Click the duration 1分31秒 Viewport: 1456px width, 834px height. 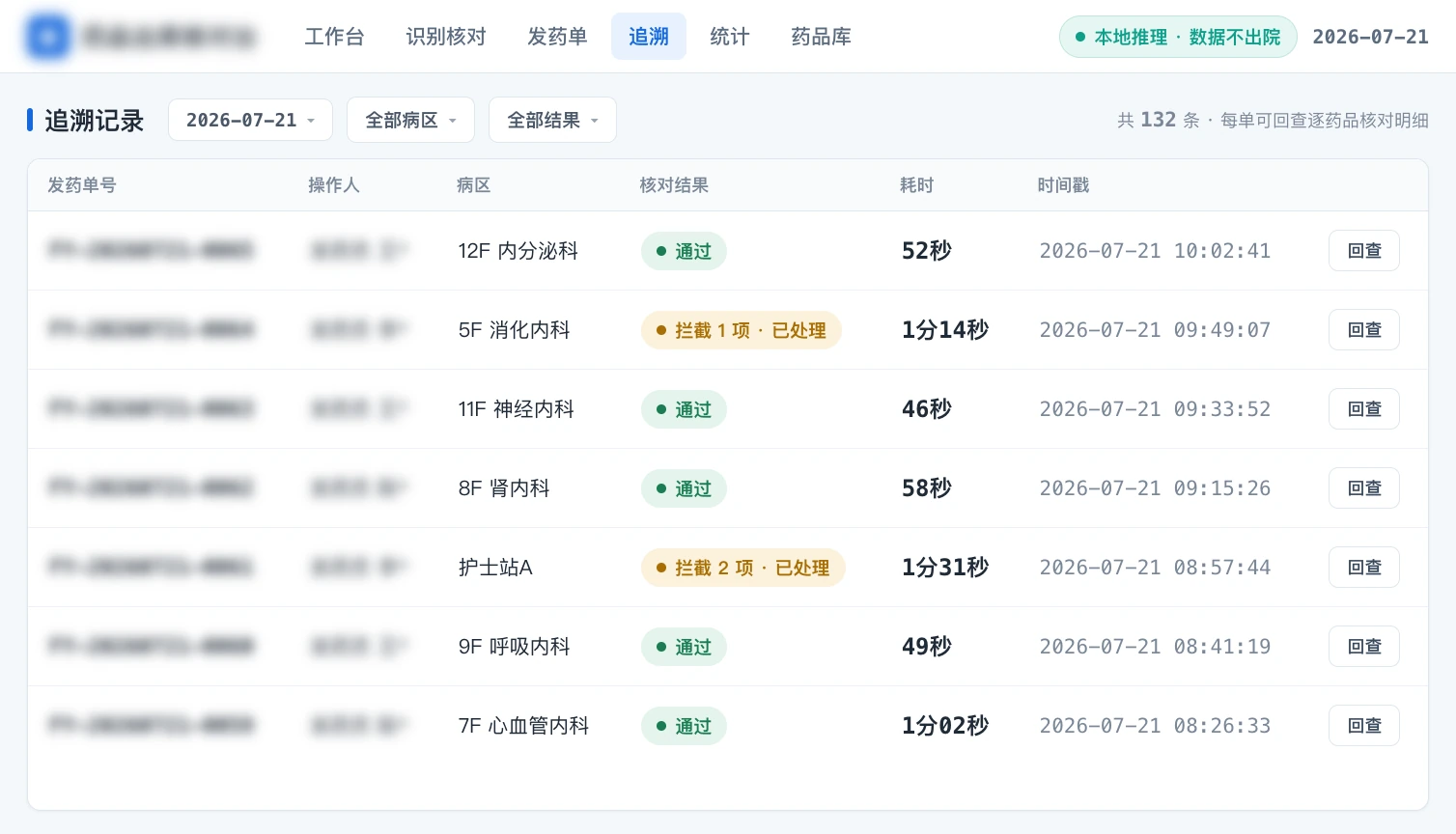click(x=945, y=568)
